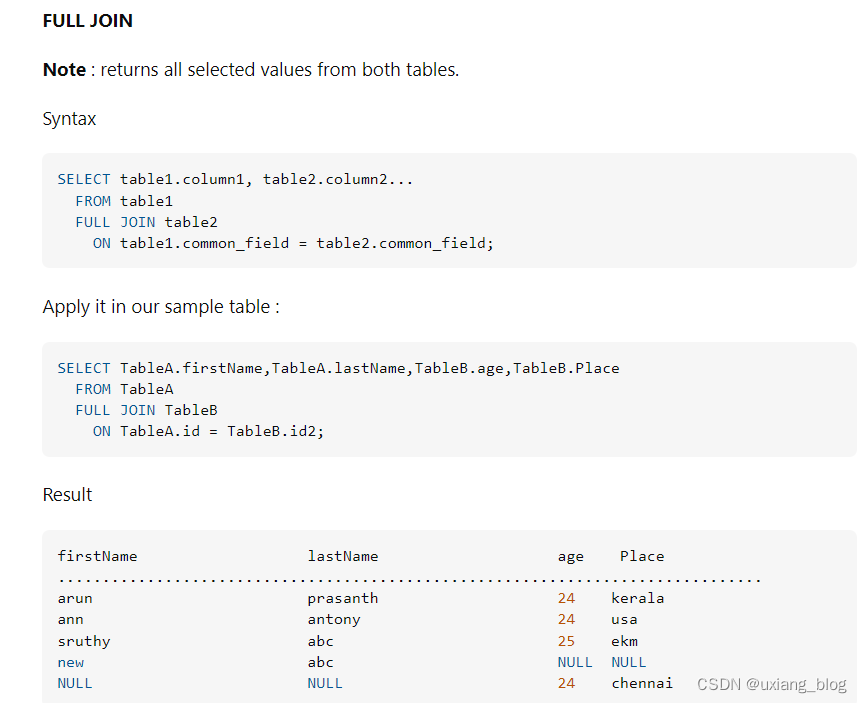Click 'table2.common_field;' in the ON clause
862x703 pixels.
coord(405,243)
